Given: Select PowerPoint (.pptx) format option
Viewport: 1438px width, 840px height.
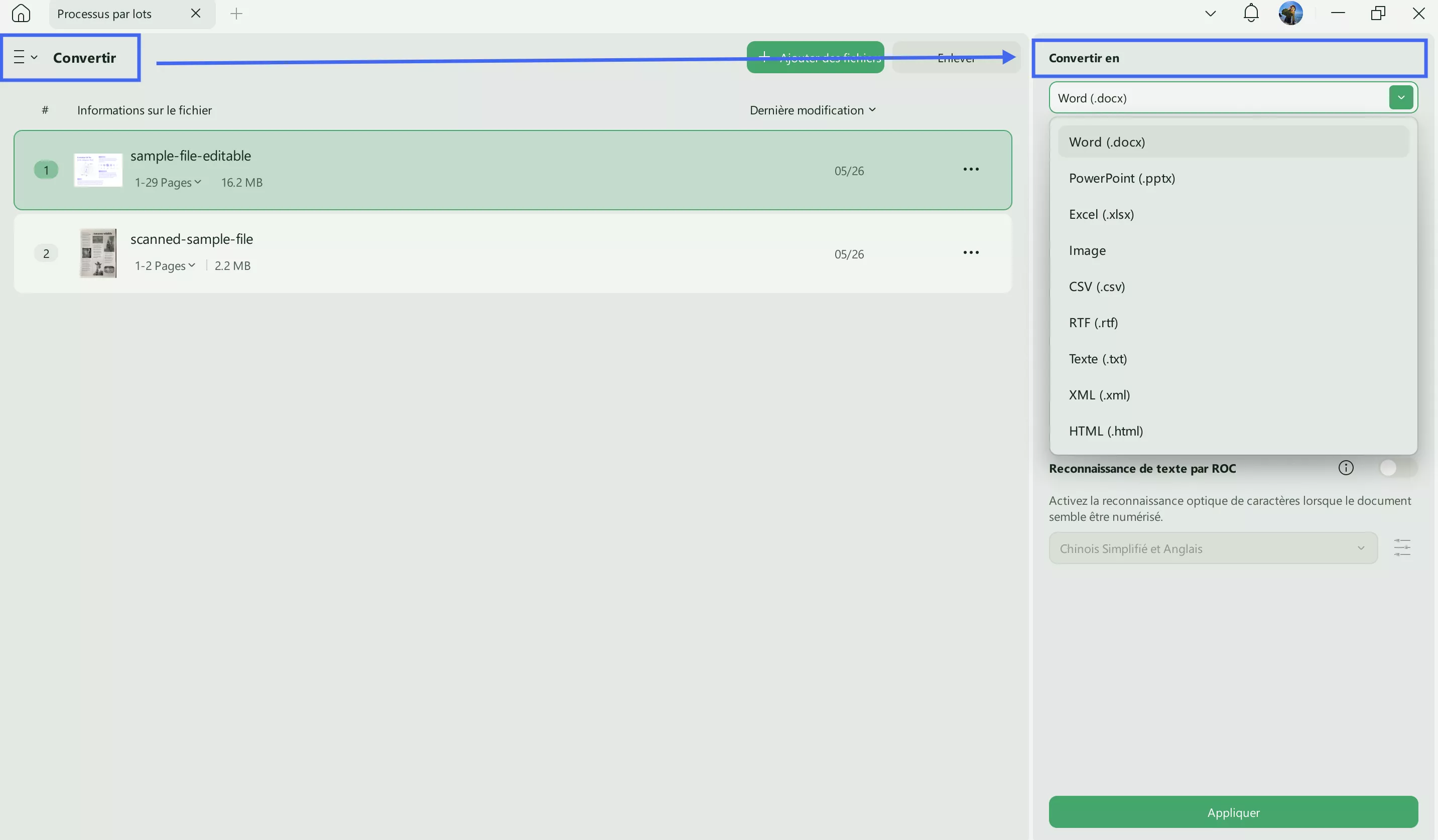Looking at the screenshot, I should coord(1122,178).
